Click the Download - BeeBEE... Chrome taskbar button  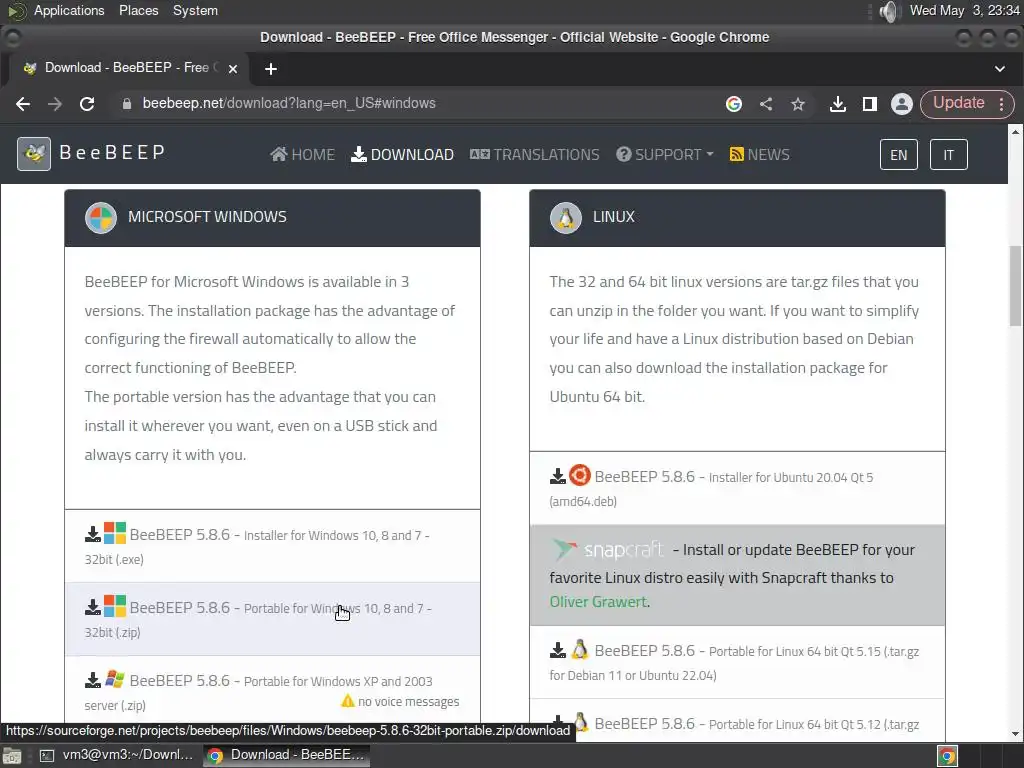(x=286, y=755)
